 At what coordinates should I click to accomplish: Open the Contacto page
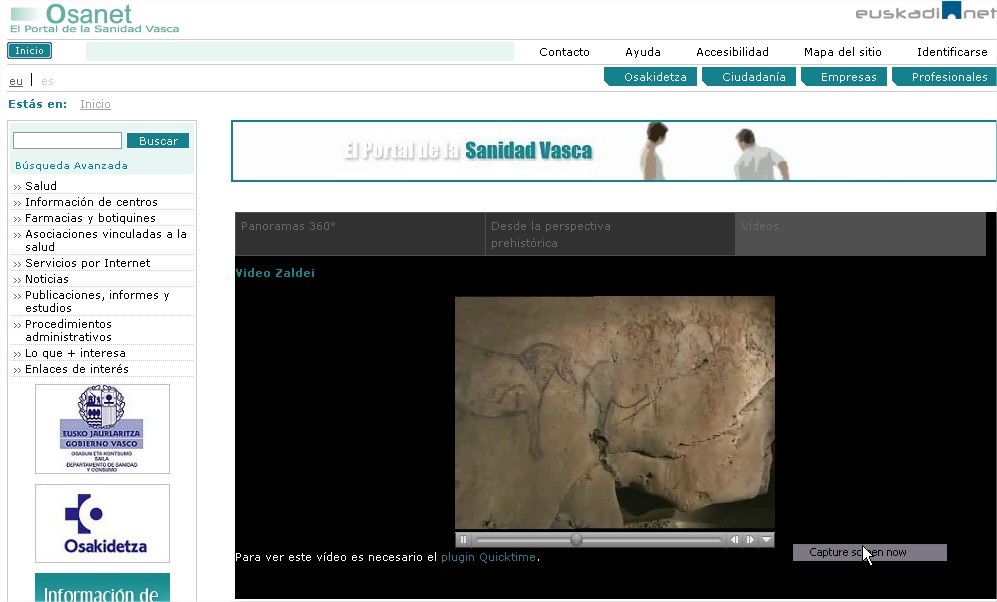(x=564, y=52)
